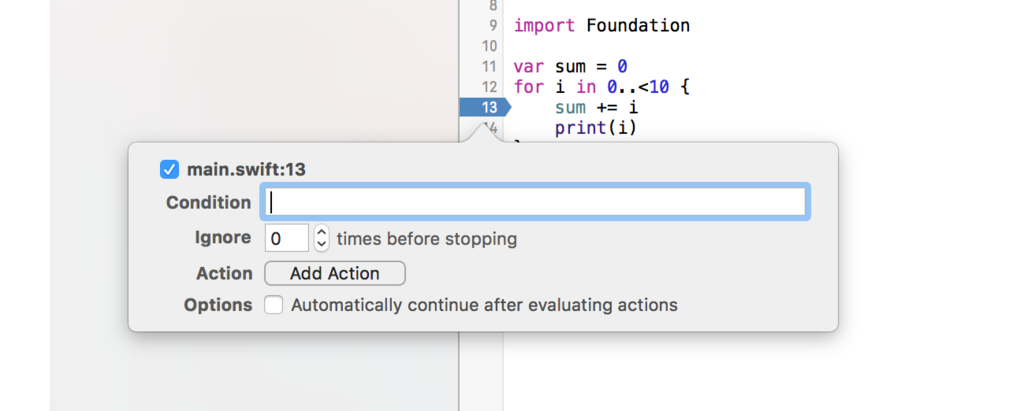This screenshot has width=1024, height=411.
Task: Disable the main.swift:13 breakpoint checkbox
Action: (x=169, y=170)
